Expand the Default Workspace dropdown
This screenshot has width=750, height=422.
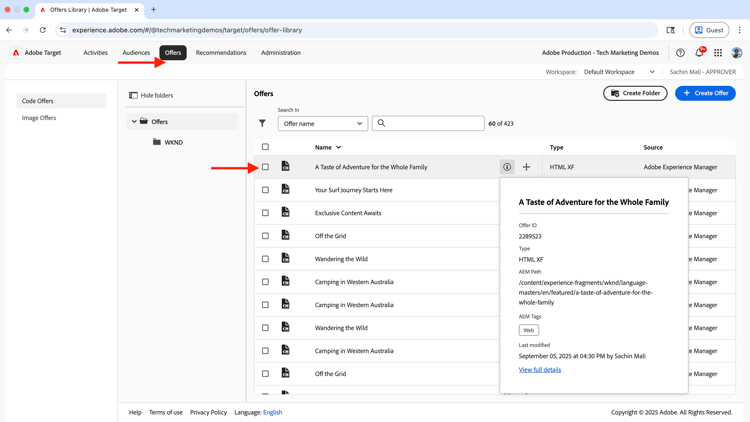tap(620, 72)
